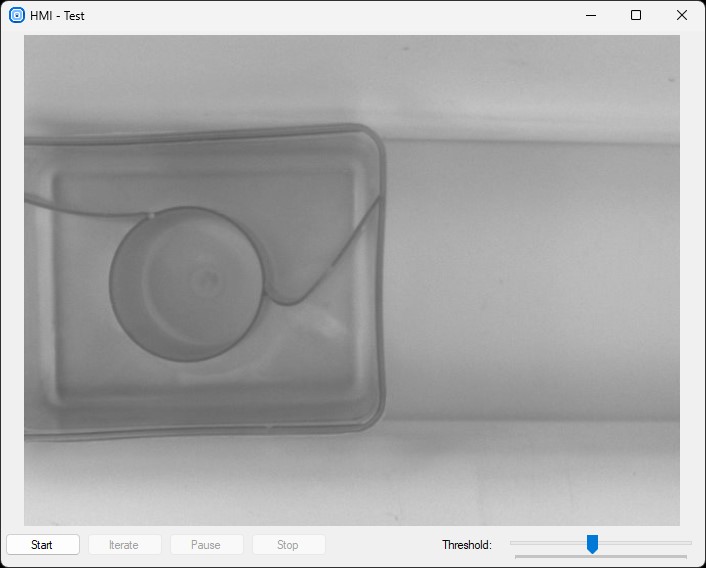706x568 pixels.
Task: Click the Start button
Action: coord(42,545)
